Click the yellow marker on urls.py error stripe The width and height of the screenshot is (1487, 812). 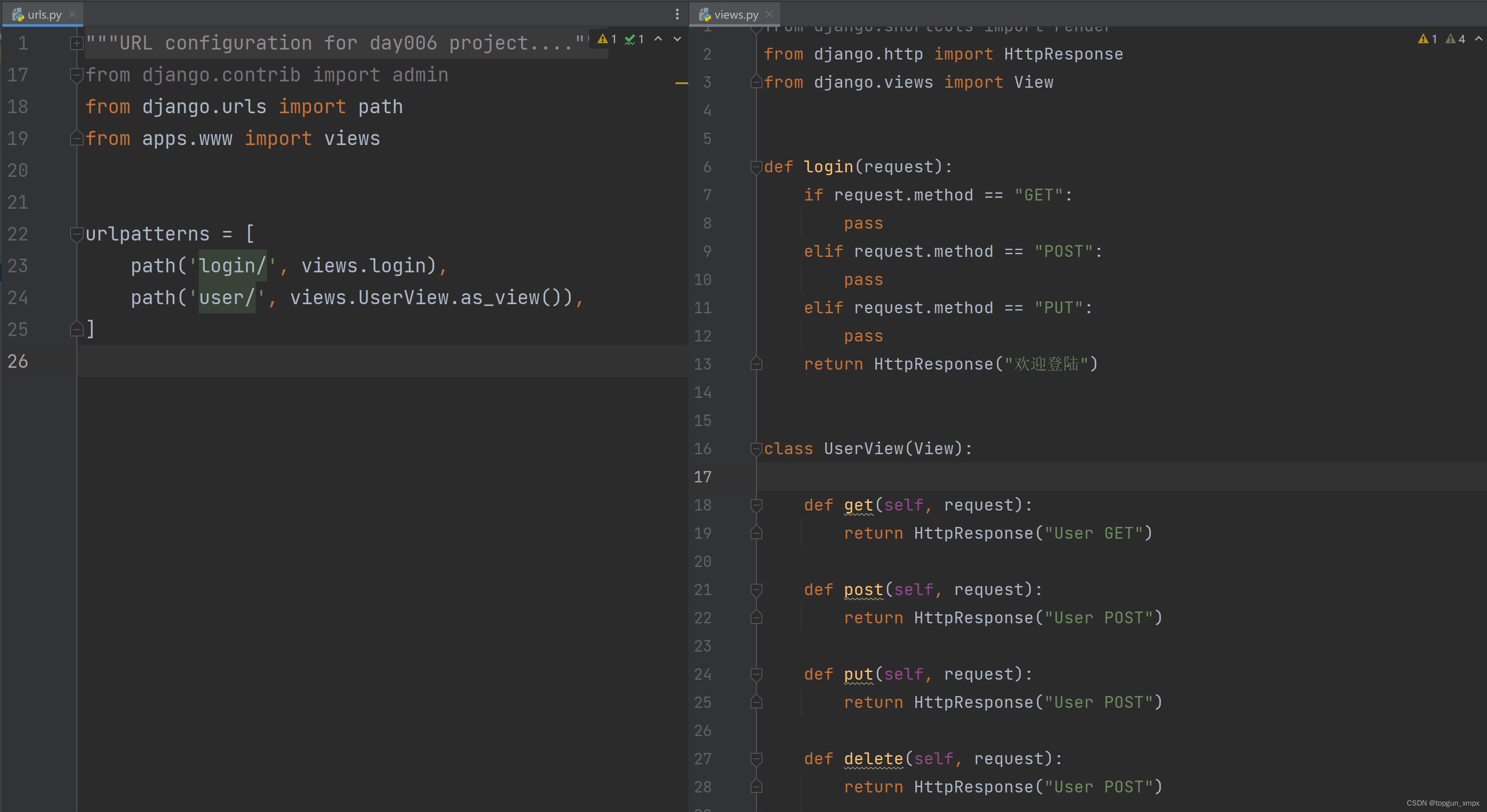click(682, 84)
